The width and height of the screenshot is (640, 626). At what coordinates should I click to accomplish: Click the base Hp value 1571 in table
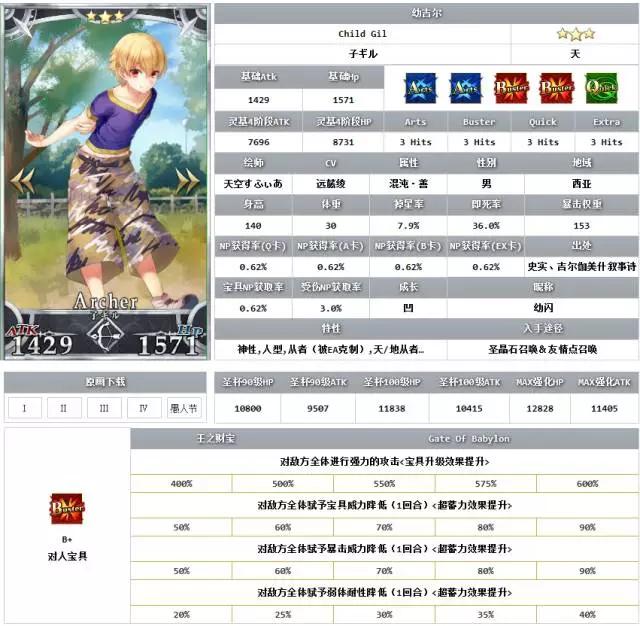(343, 100)
